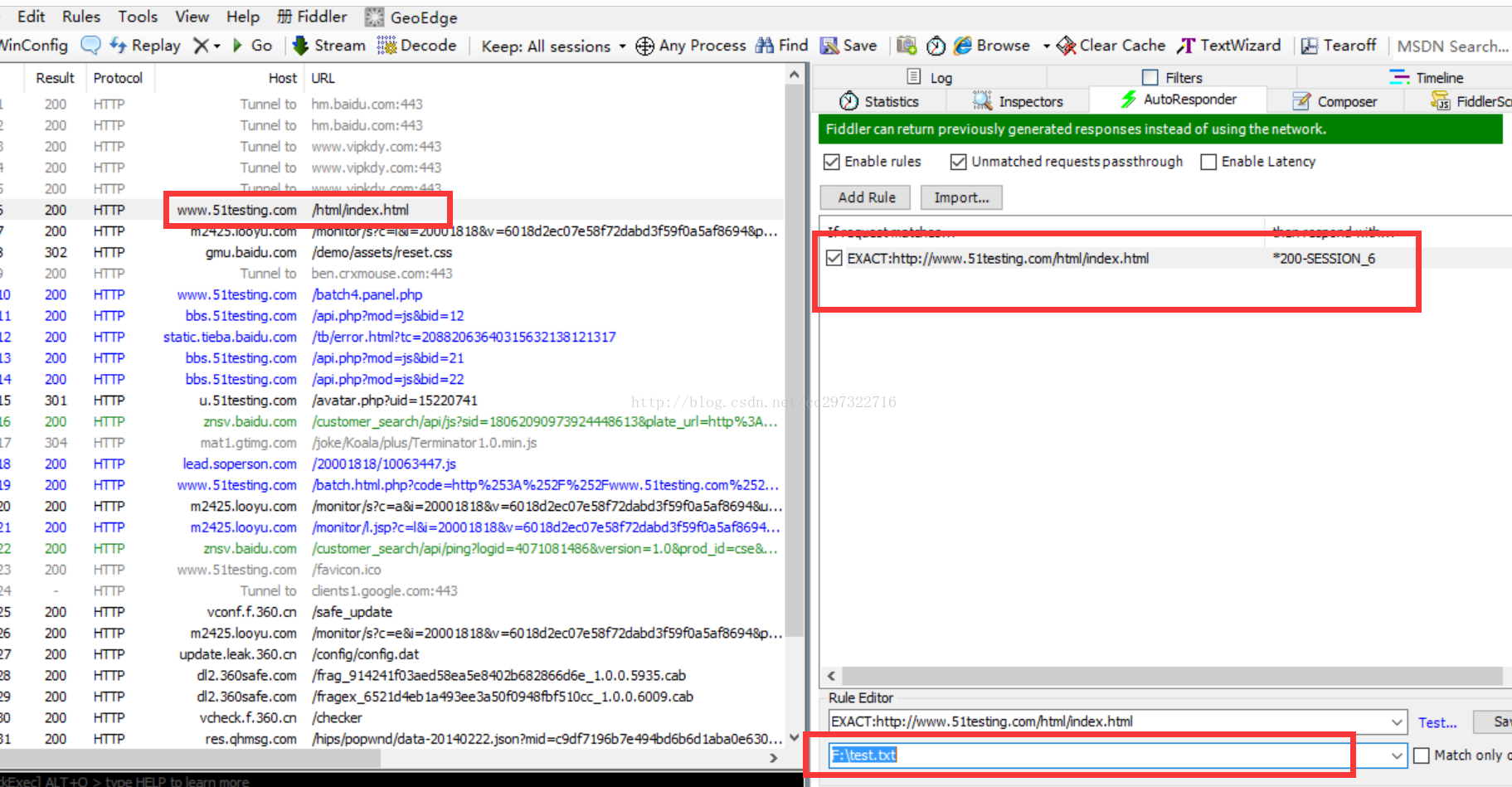Screen dimensions: 1512x787
Task: Toggle Stream mode in toolbar
Action: click(329, 46)
